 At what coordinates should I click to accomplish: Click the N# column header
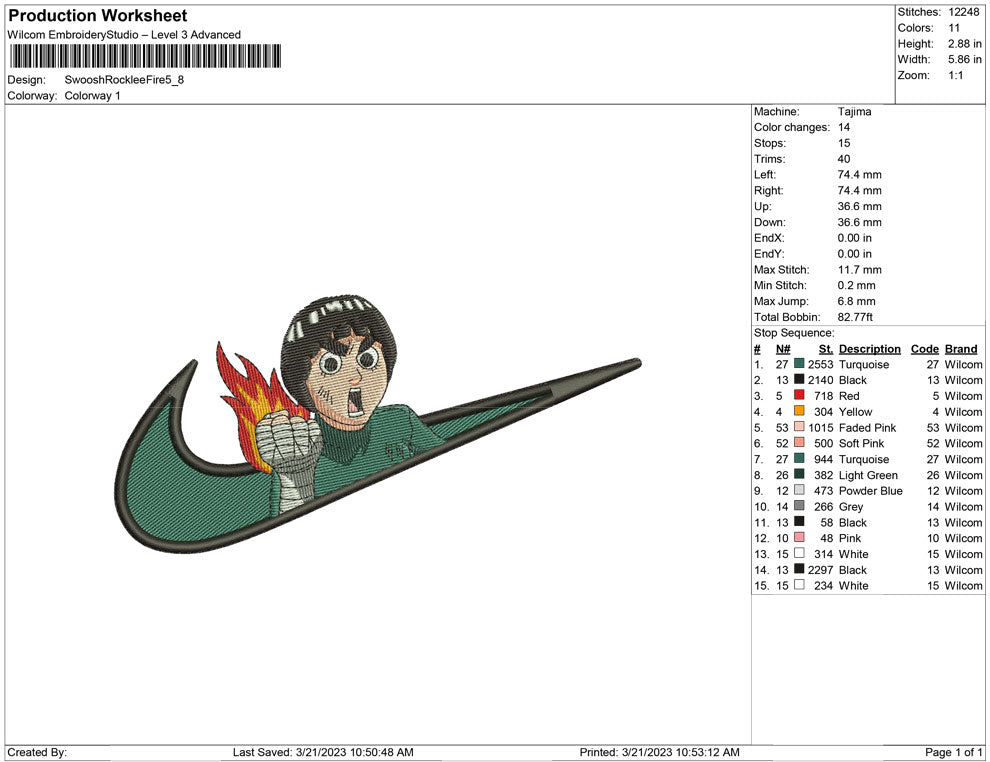click(x=783, y=349)
